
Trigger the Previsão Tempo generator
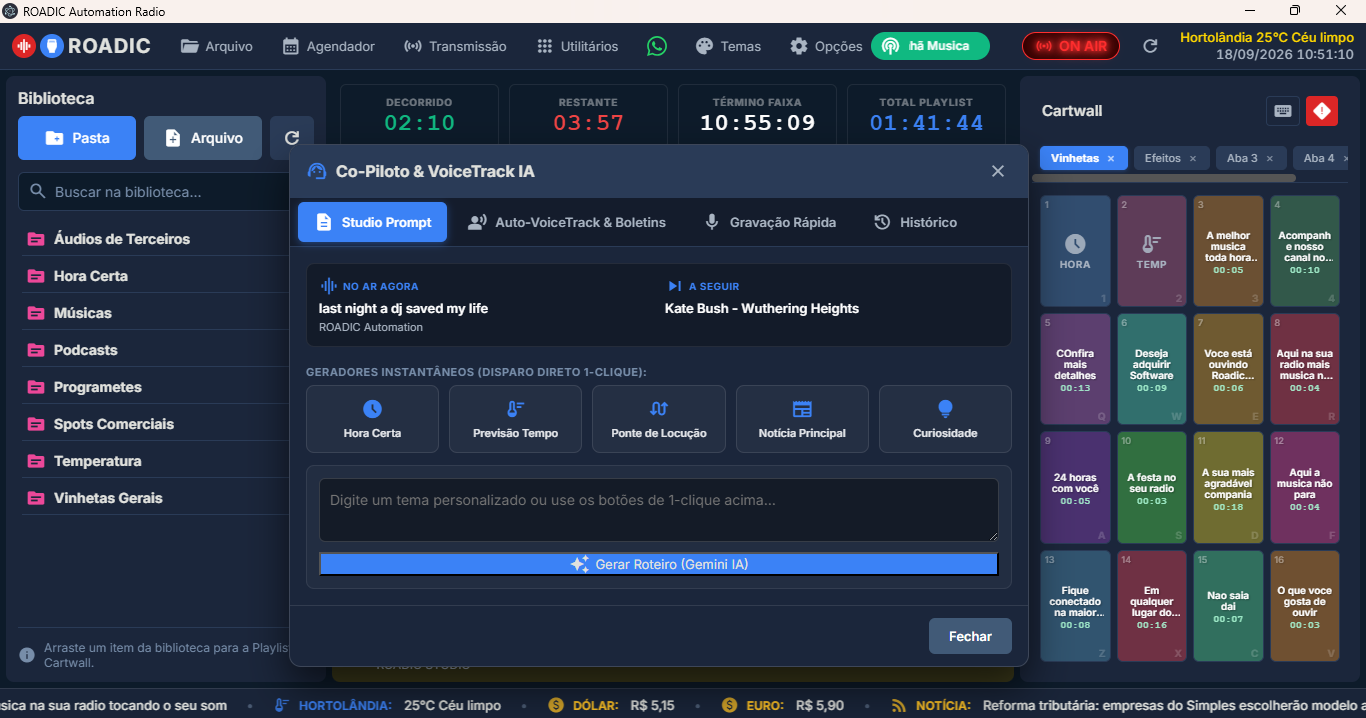point(515,419)
